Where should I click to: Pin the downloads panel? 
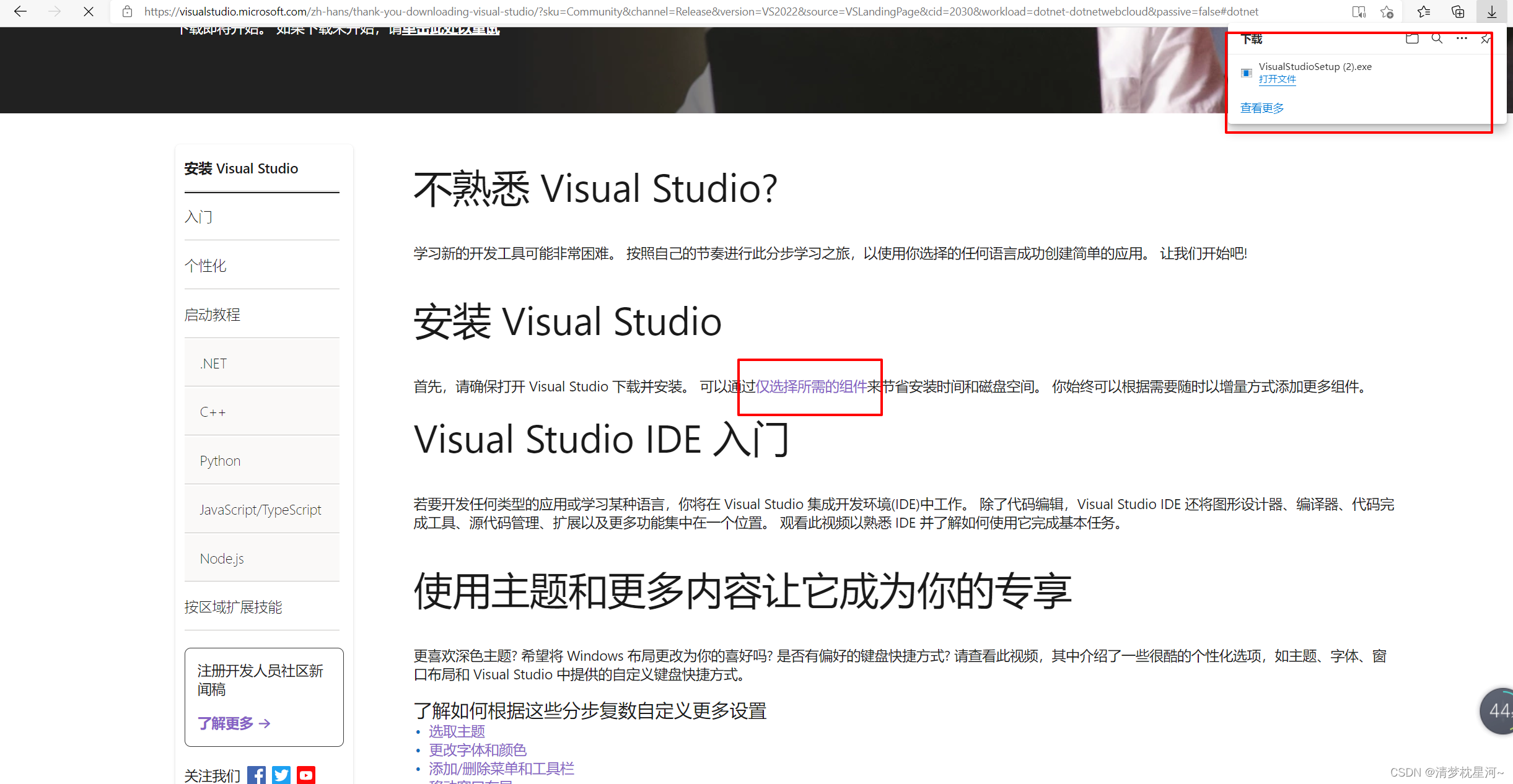click(x=1485, y=39)
